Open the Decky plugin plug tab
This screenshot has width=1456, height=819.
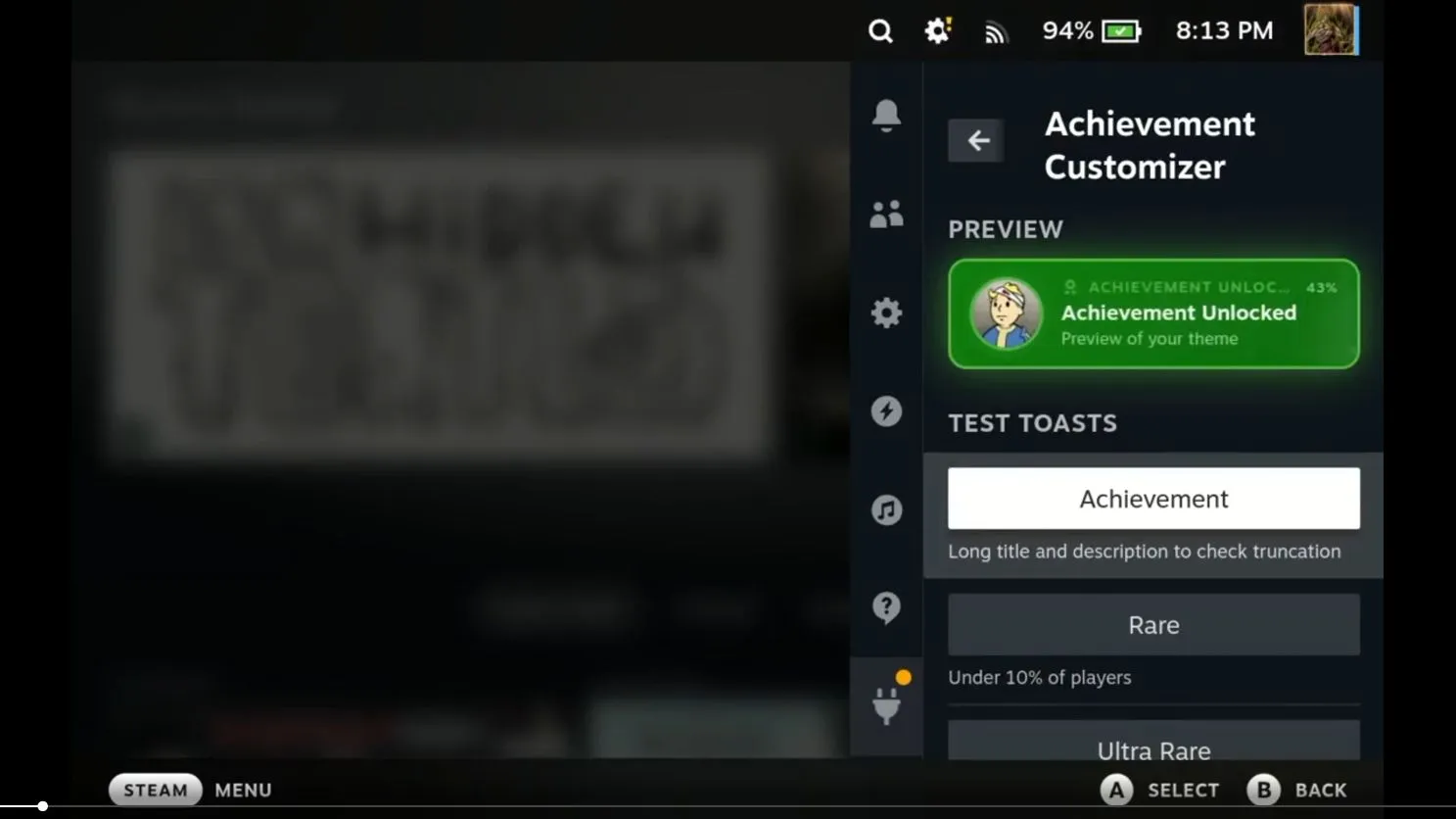[x=886, y=705]
